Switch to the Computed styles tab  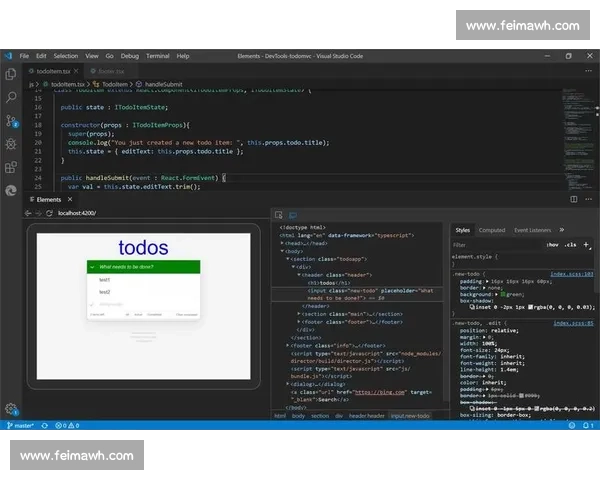[x=492, y=230]
